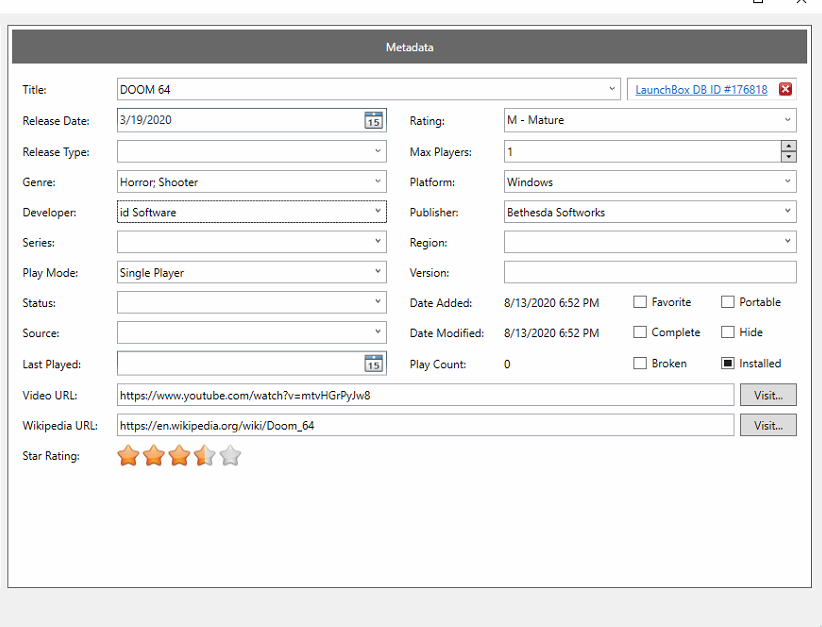Click the Date Modified value 8/13/2020 6:52 PM
The height and width of the screenshot is (627, 822).
click(551, 333)
